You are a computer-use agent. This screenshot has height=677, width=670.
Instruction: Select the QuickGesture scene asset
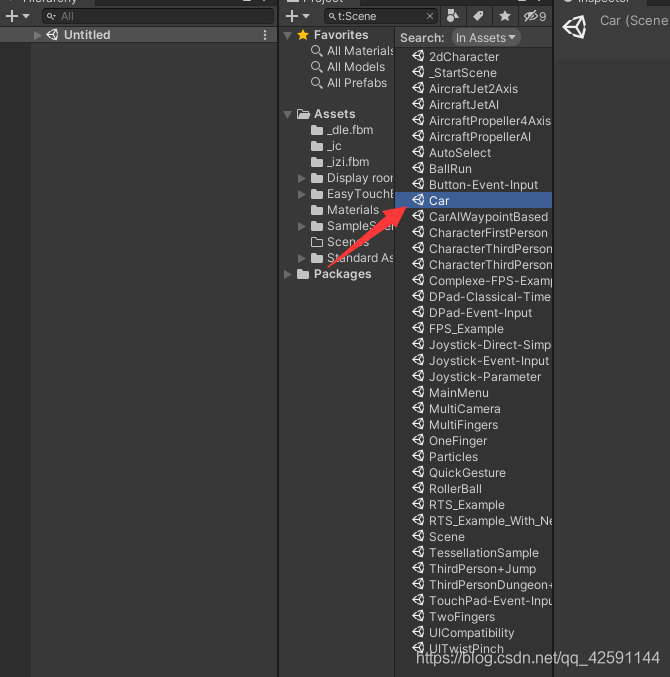473,472
